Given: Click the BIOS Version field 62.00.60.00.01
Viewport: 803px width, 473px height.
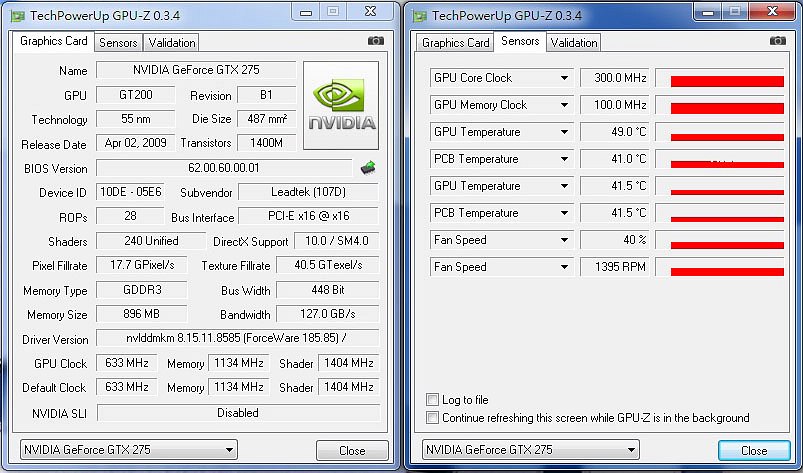Looking at the screenshot, I should click(x=224, y=168).
